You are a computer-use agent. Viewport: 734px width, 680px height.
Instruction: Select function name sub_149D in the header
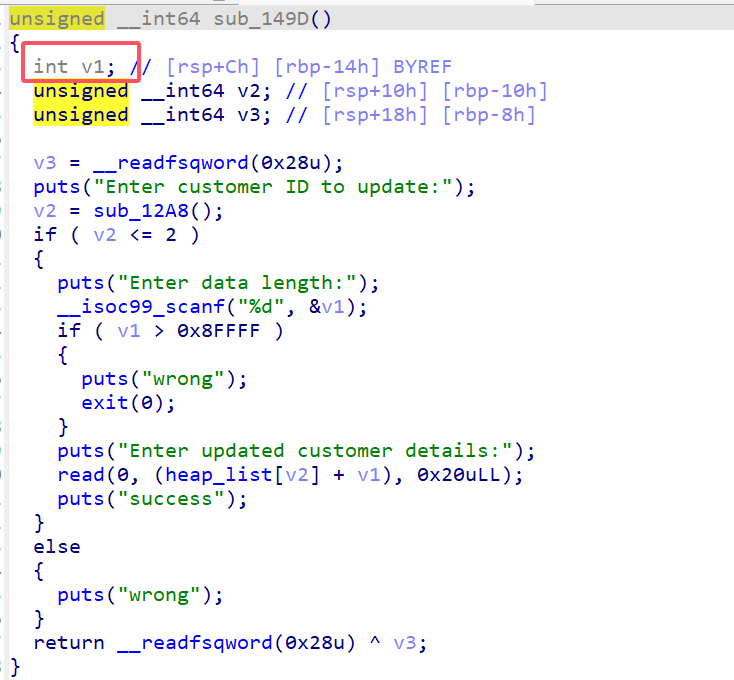[x=260, y=19]
